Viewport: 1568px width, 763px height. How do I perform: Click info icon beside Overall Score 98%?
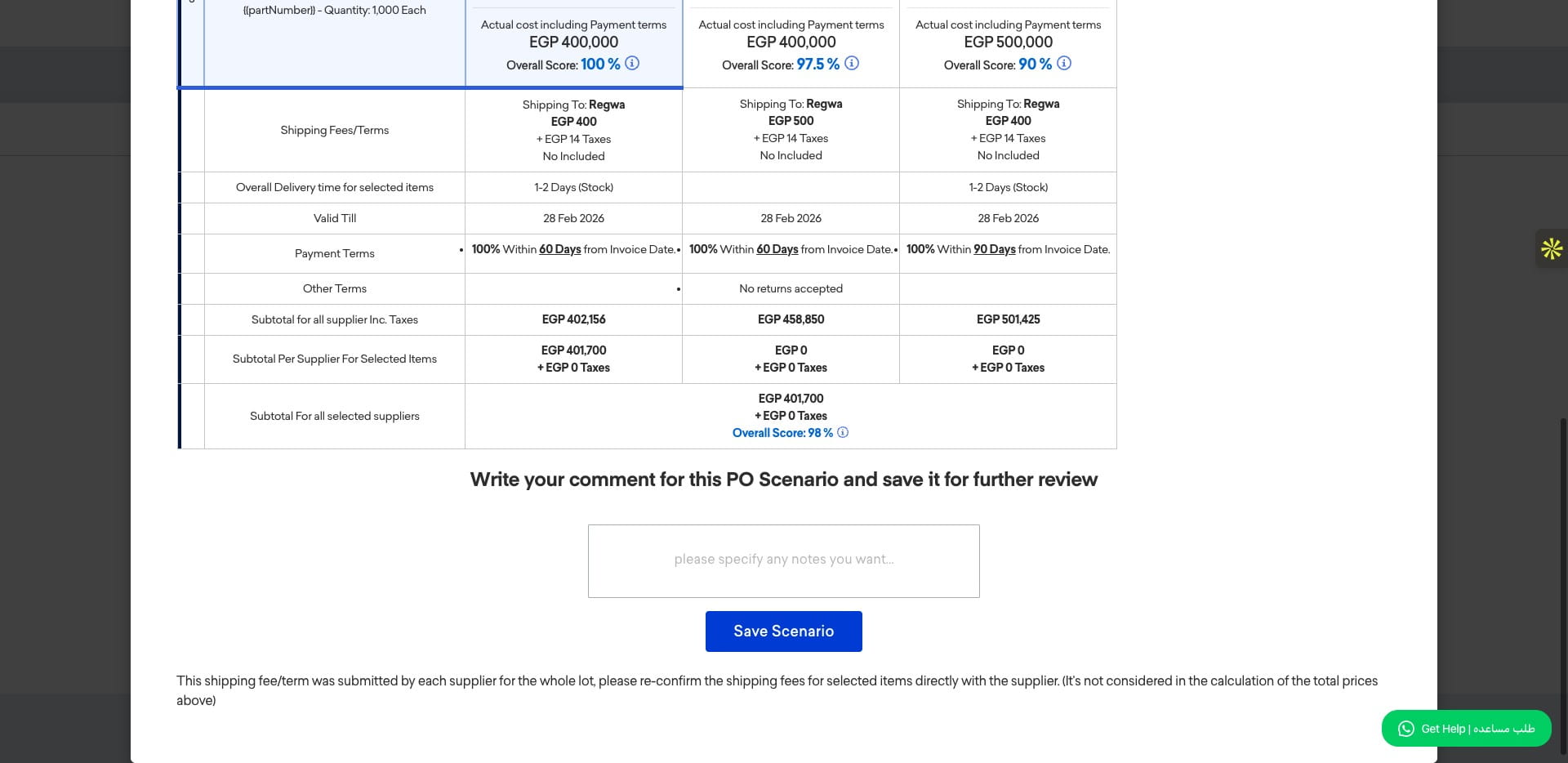point(843,432)
